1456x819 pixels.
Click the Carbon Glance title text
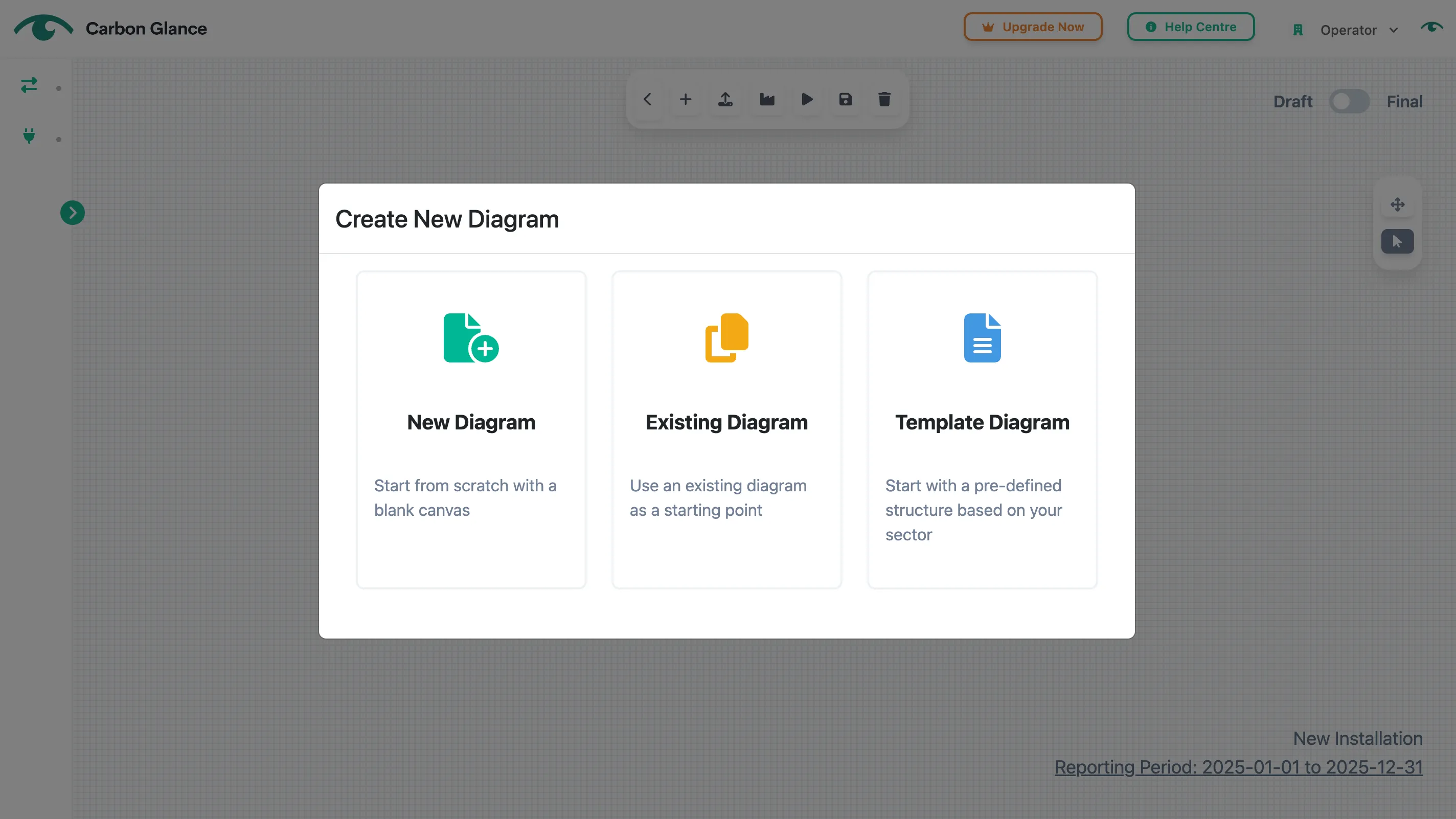(146, 28)
